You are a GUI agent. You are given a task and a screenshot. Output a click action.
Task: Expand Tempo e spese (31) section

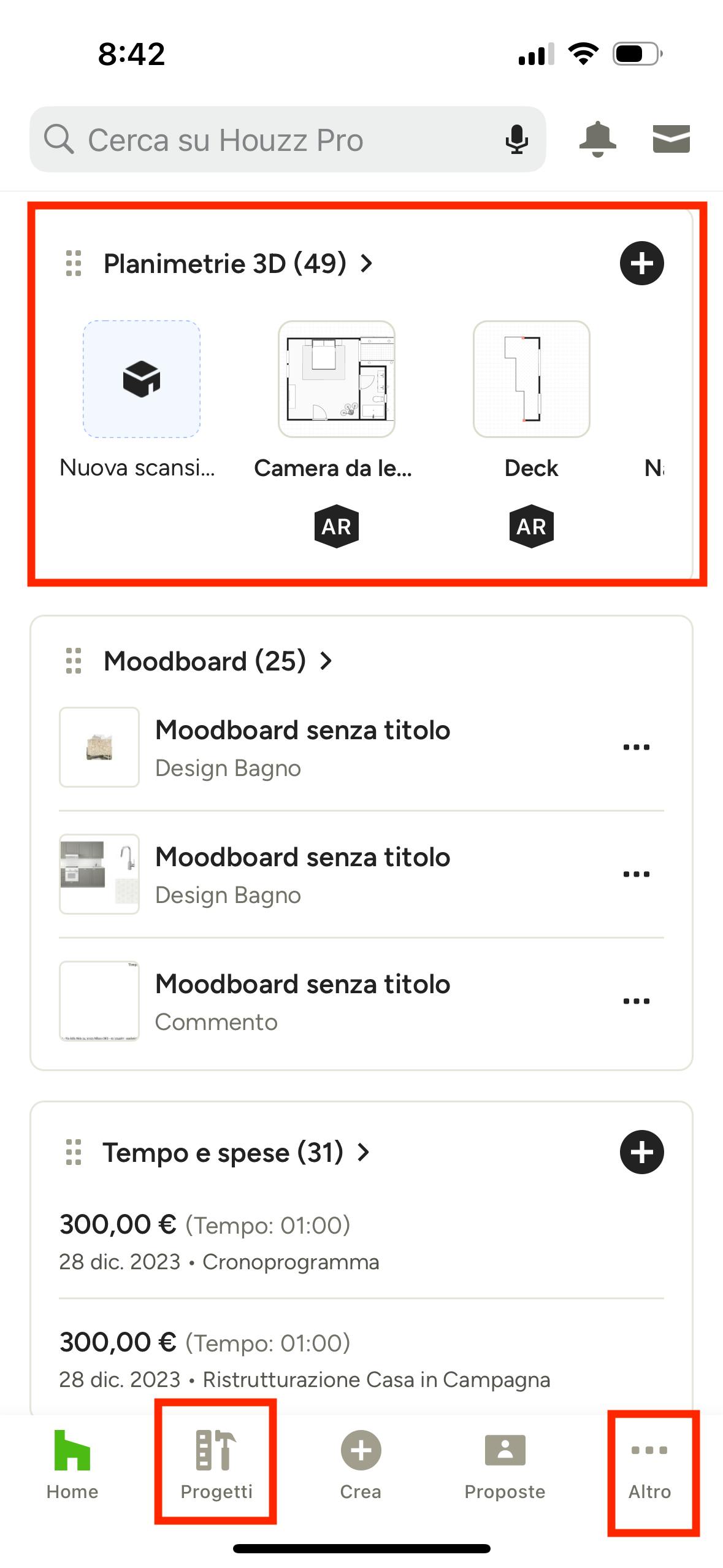(236, 1152)
